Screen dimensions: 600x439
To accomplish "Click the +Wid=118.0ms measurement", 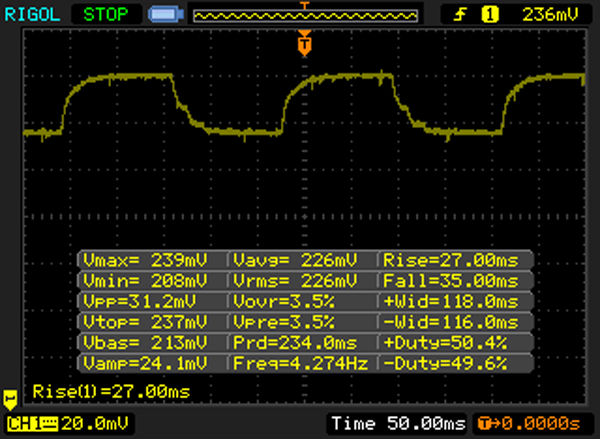I will (x=451, y=302).
